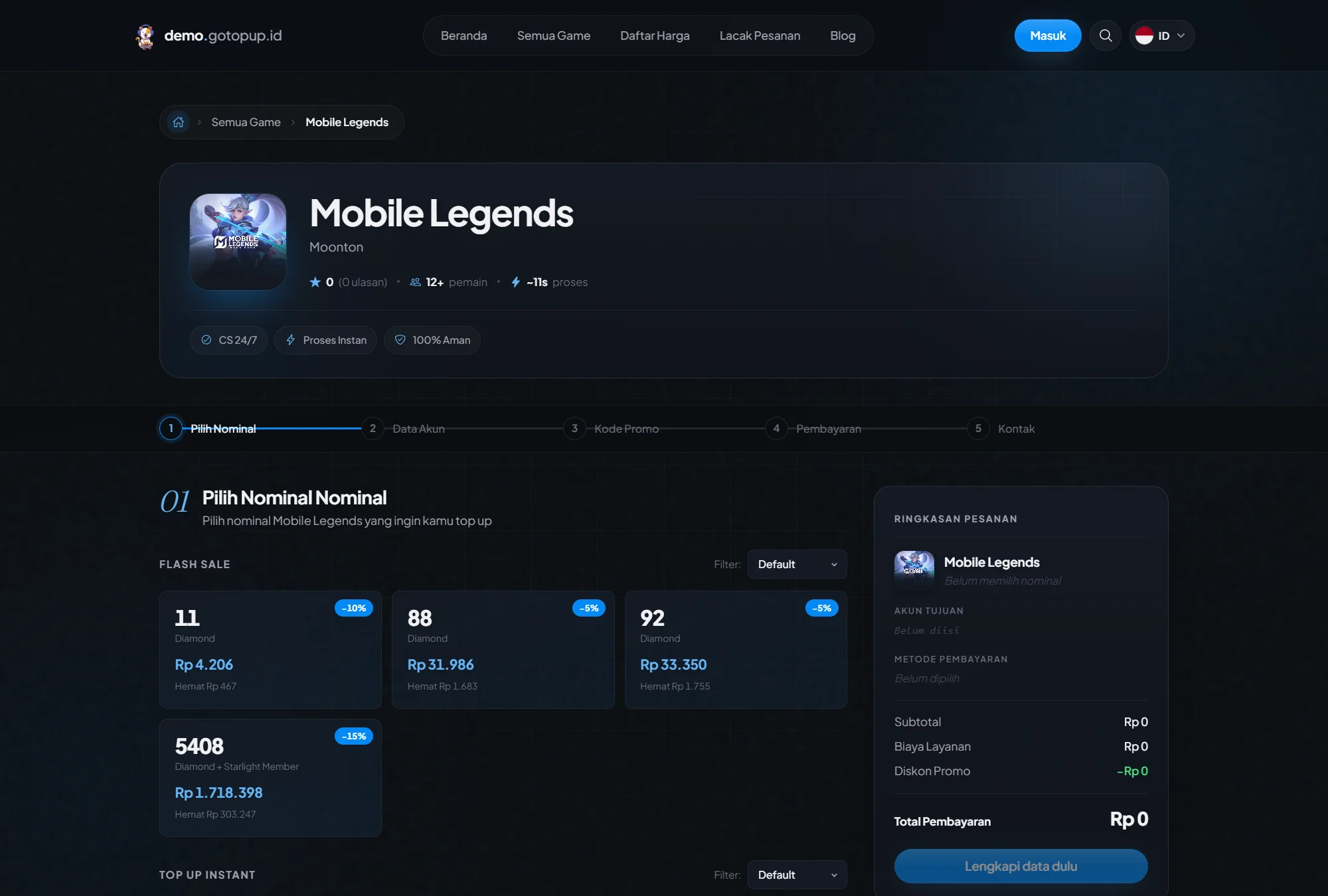The height and width of the screenshot is (896, 1328).
Task: Click the Rp 33.350 price
Action: [673, 664]
